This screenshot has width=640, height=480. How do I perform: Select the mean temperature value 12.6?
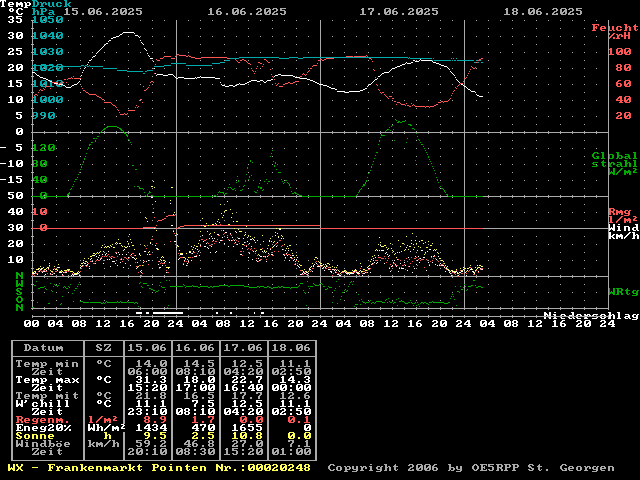coord(296,396)
